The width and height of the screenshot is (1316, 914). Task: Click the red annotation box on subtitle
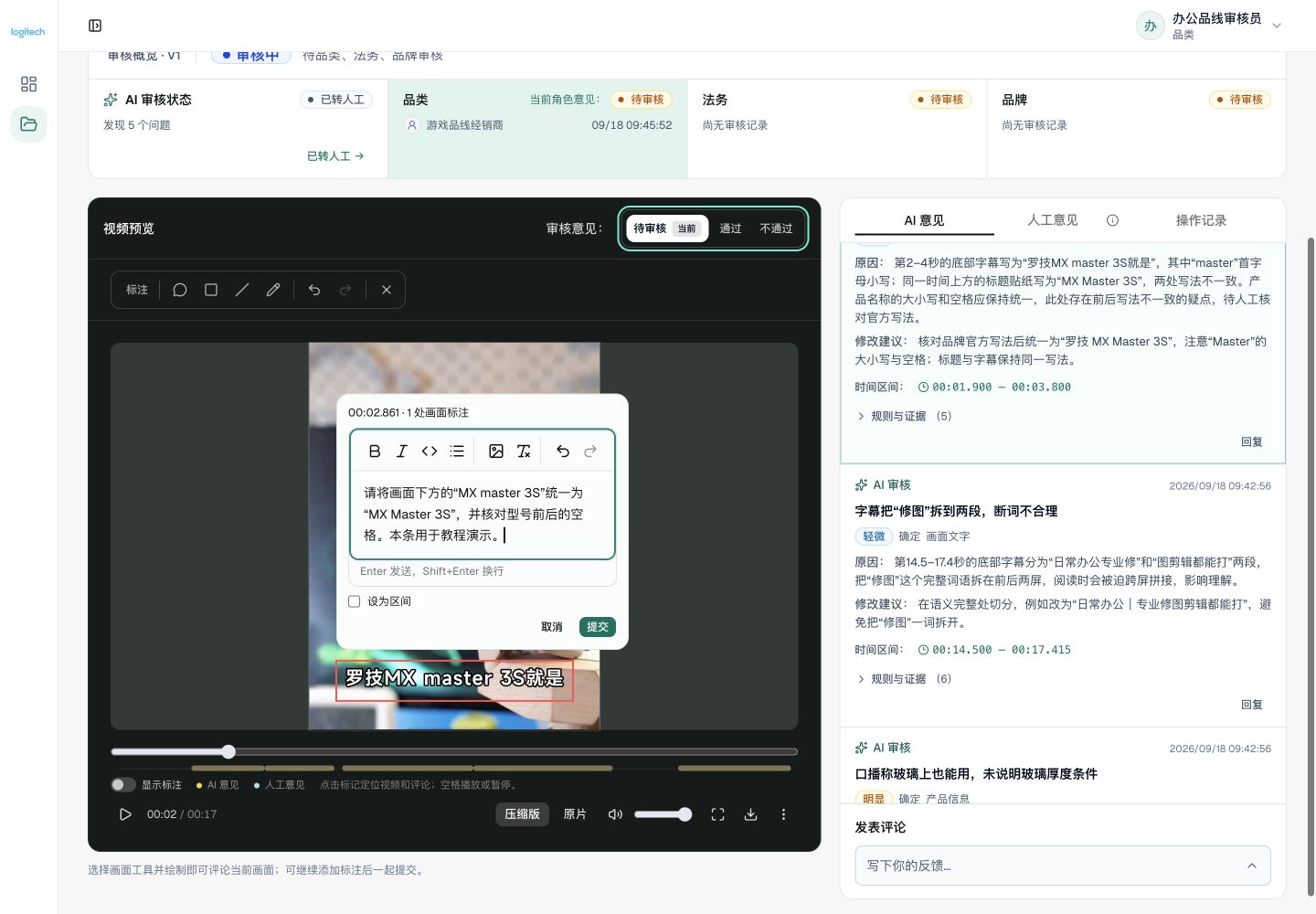tap(454, 680)
